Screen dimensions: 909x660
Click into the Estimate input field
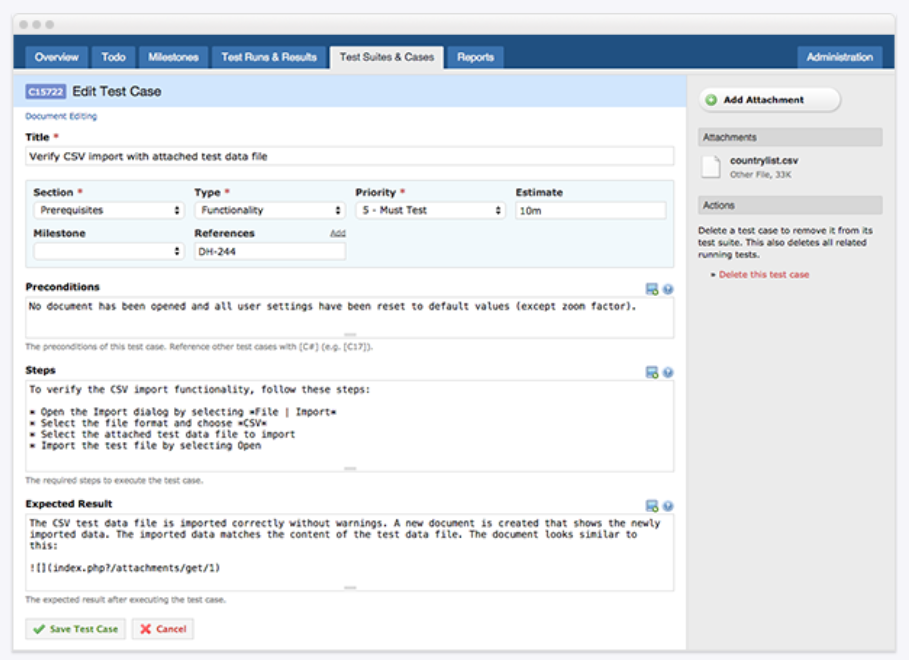pos(590,211)
